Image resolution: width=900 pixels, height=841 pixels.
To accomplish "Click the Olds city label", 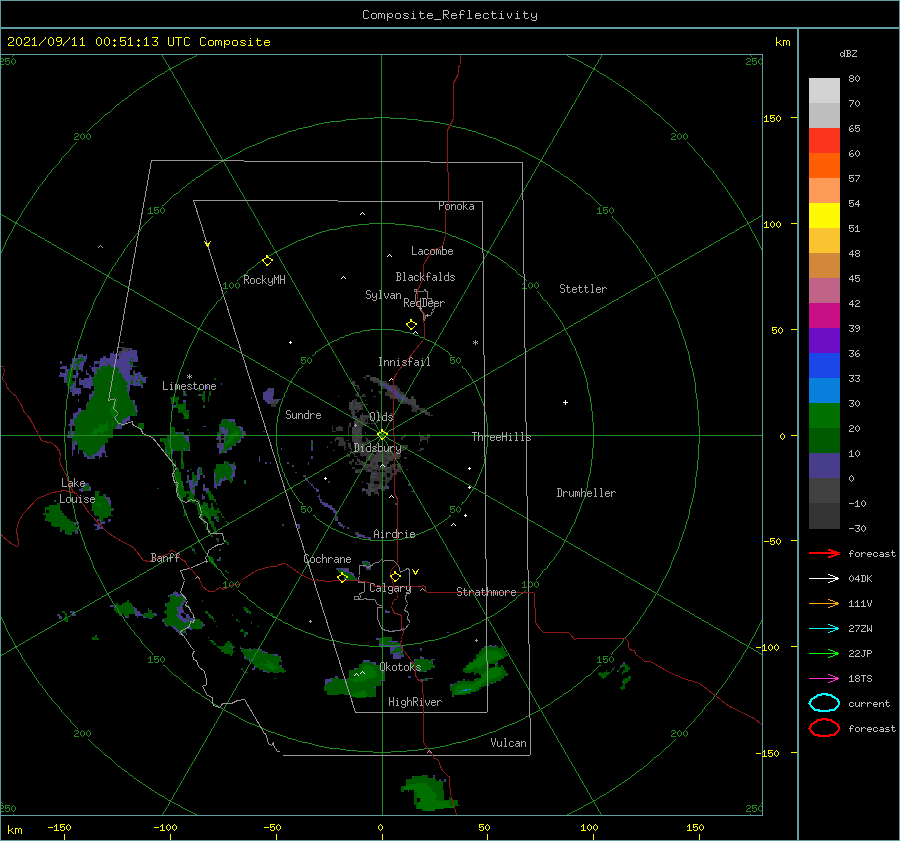I will pos(381,417).
